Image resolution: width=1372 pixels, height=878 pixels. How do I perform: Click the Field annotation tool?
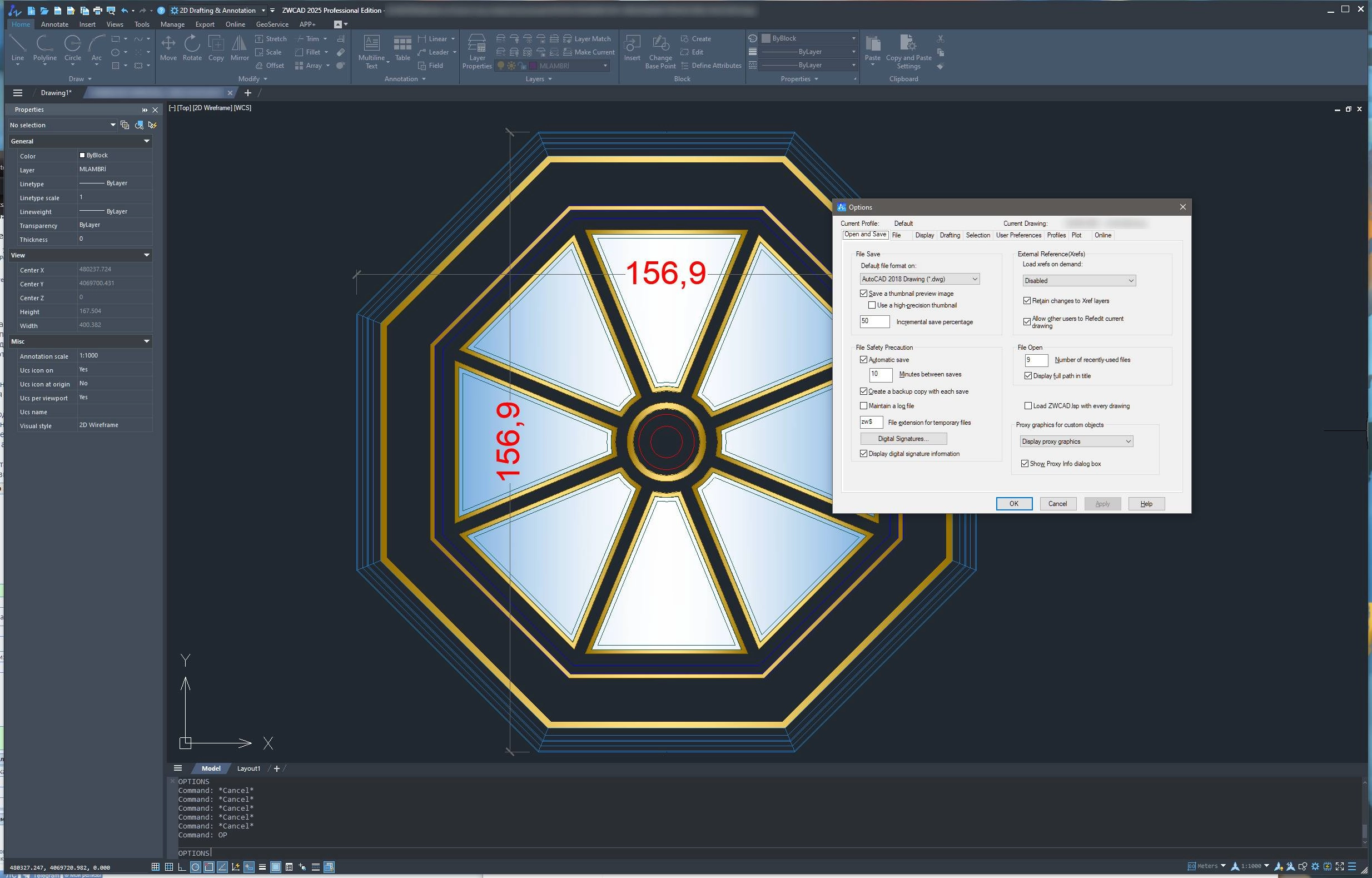click(430, 66)
